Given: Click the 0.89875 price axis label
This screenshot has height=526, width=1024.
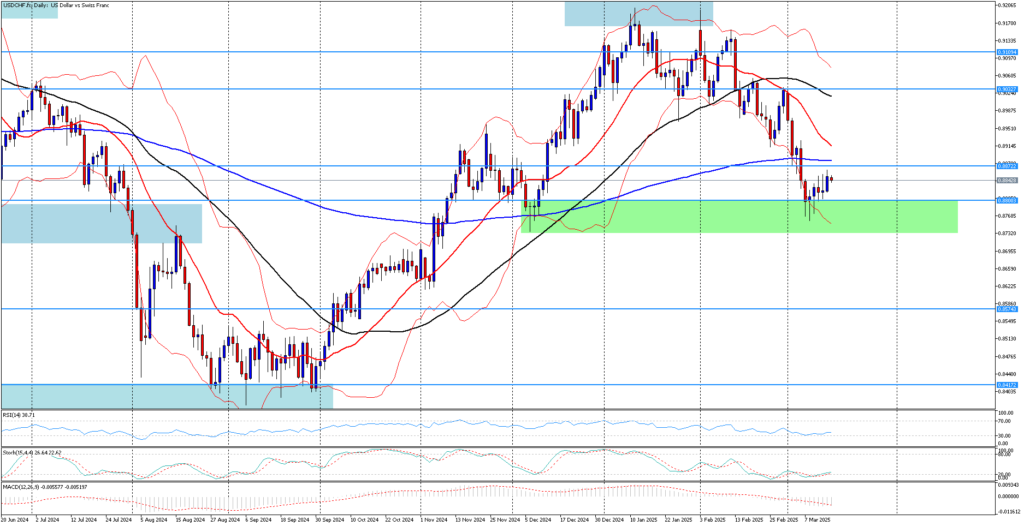Looking at the screenshot, I should (1006, 111).
